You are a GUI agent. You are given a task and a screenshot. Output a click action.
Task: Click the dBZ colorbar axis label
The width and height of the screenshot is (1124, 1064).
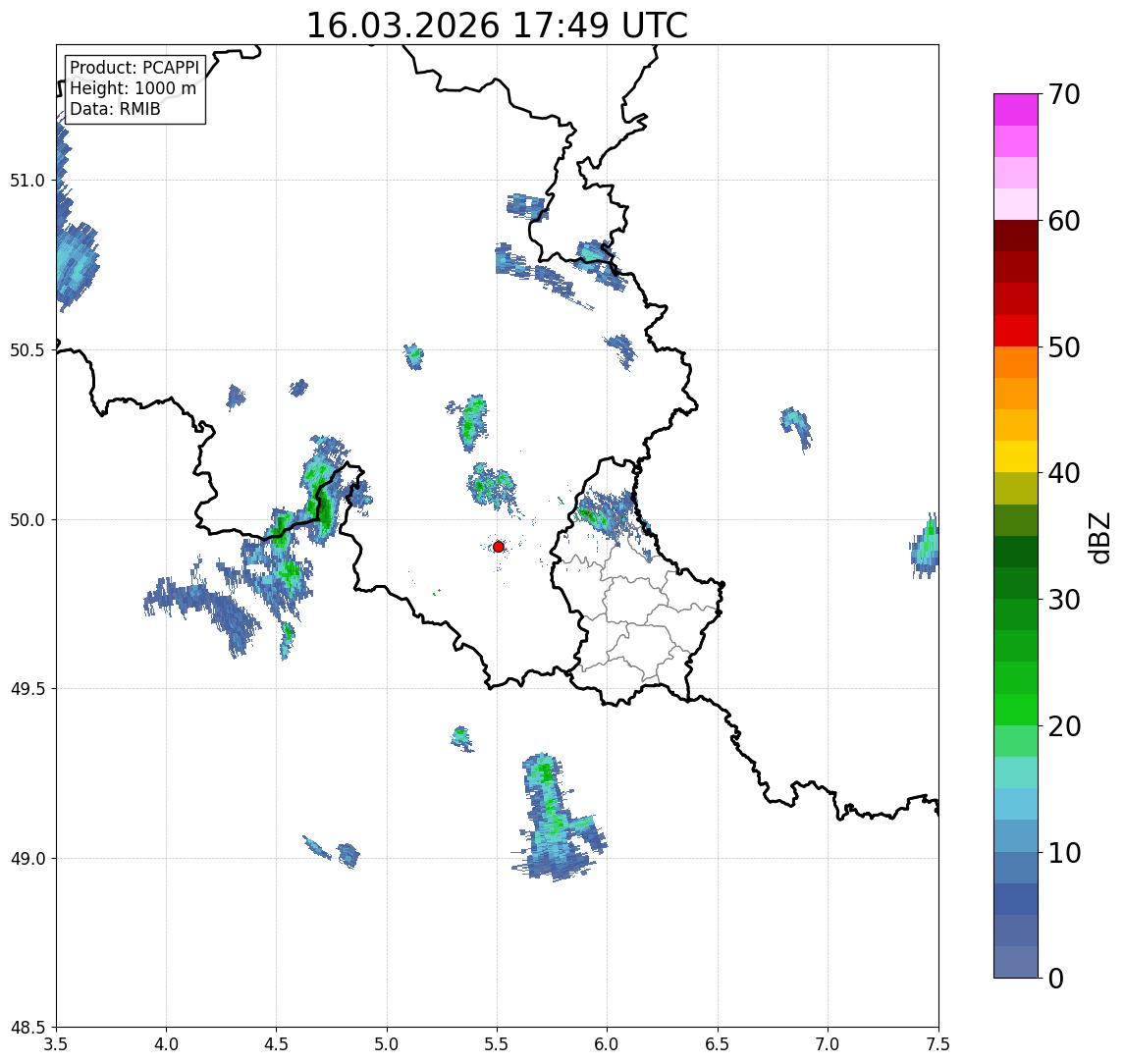(x=1099, y=538)
